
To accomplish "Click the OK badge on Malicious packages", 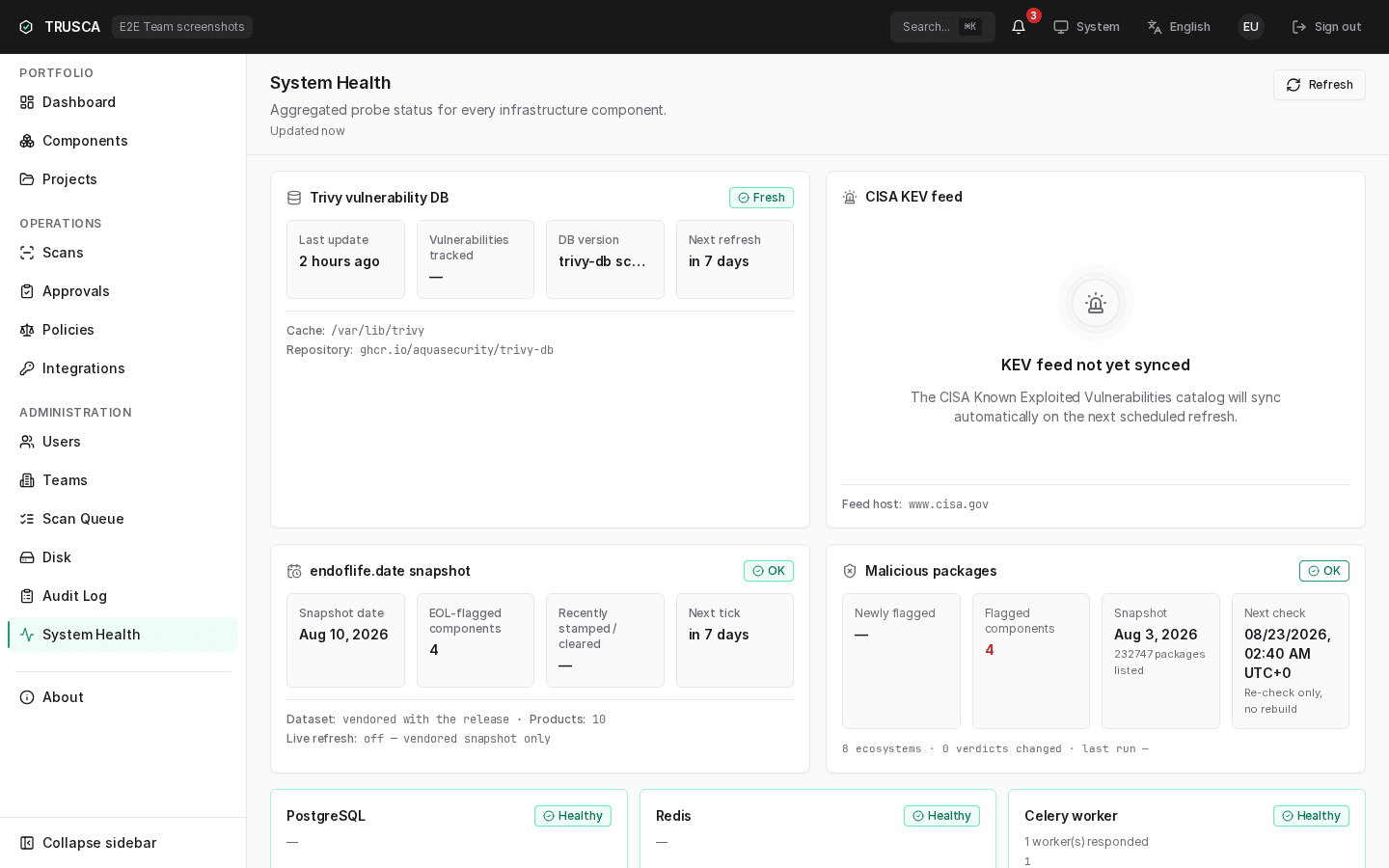I will pyautogui.click(x=1324, y=571).
